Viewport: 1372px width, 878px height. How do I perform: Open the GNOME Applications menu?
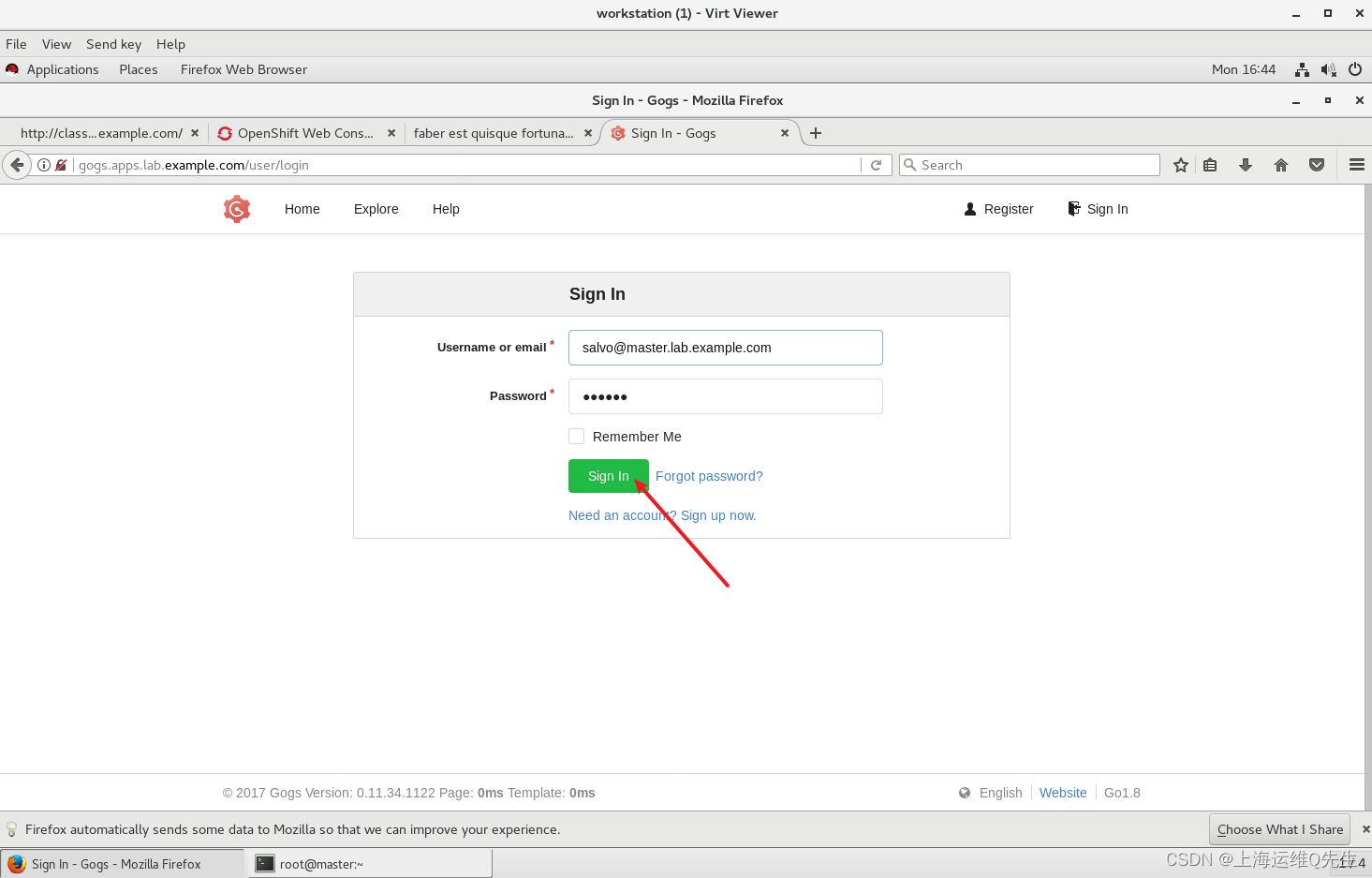(63, 69)
